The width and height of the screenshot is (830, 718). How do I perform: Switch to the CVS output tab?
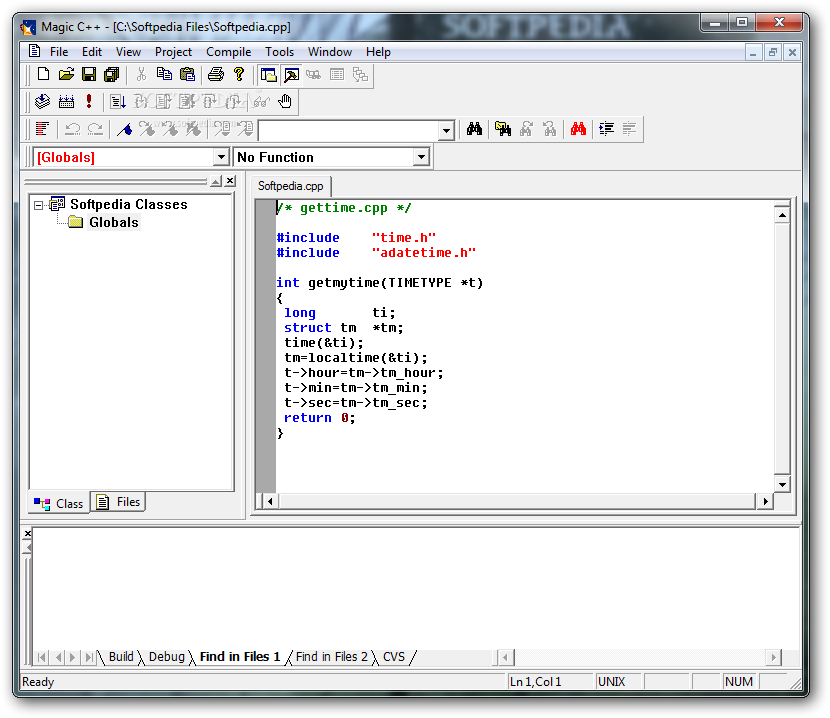point(393,657)
